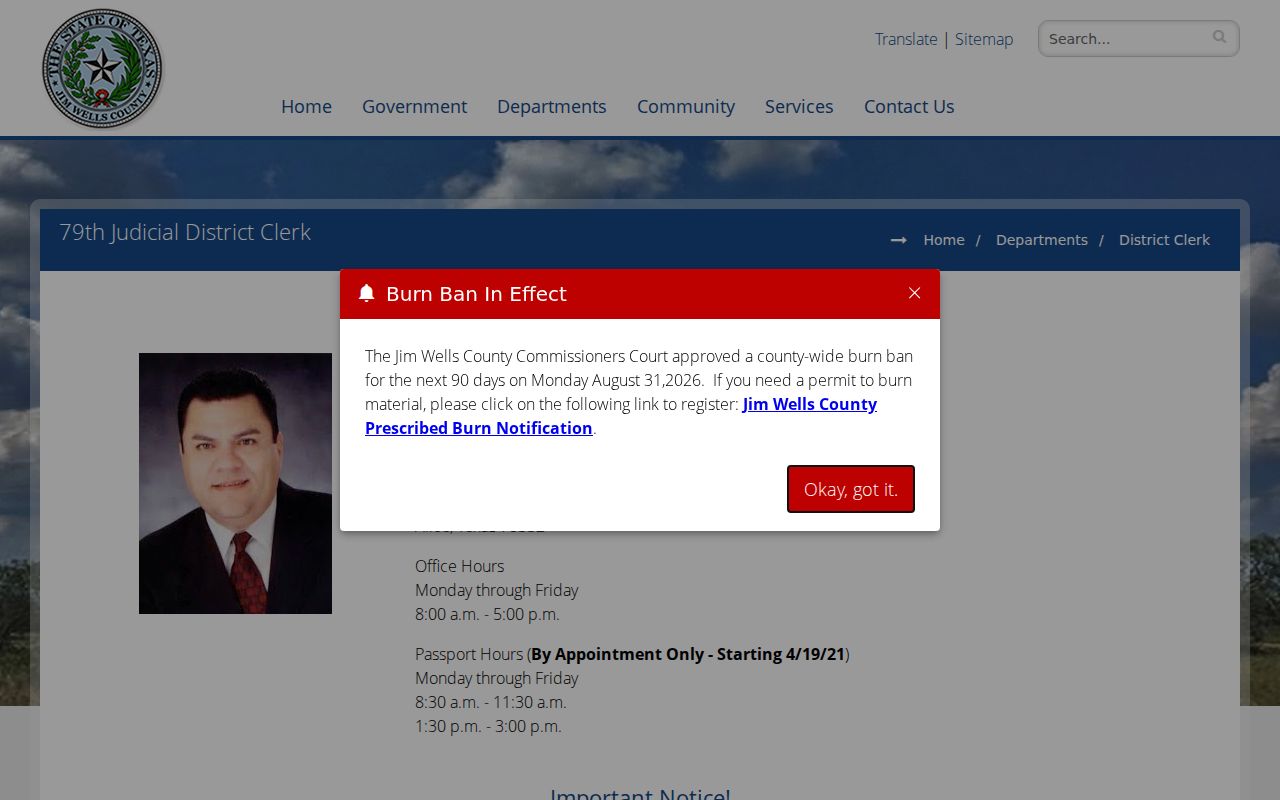
Task: Click "By Appointment Only - Starting 4/19/21" text
Action: click(x=688, y=654)
